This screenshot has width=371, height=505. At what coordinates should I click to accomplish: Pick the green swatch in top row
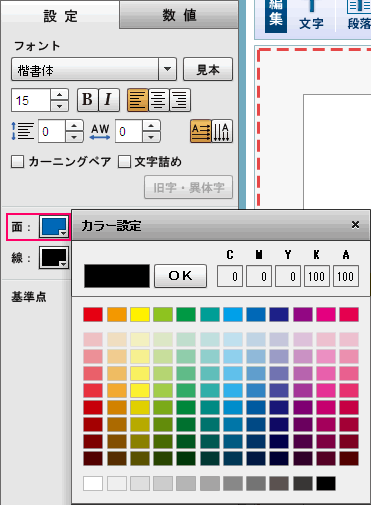click(x=186, y=315)
